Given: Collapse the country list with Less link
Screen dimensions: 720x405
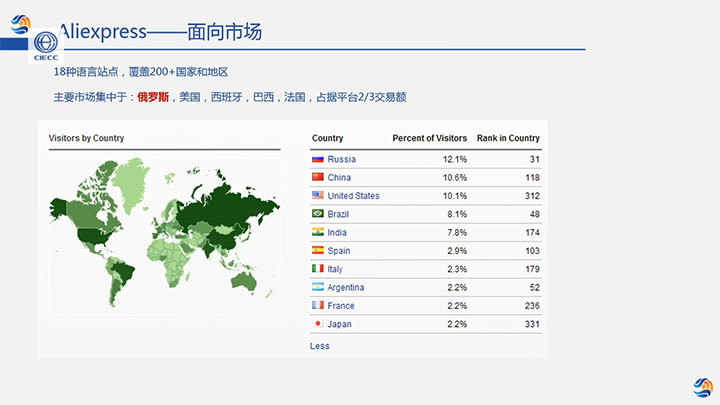Looking at the screenshot, I should coord(319,346).
